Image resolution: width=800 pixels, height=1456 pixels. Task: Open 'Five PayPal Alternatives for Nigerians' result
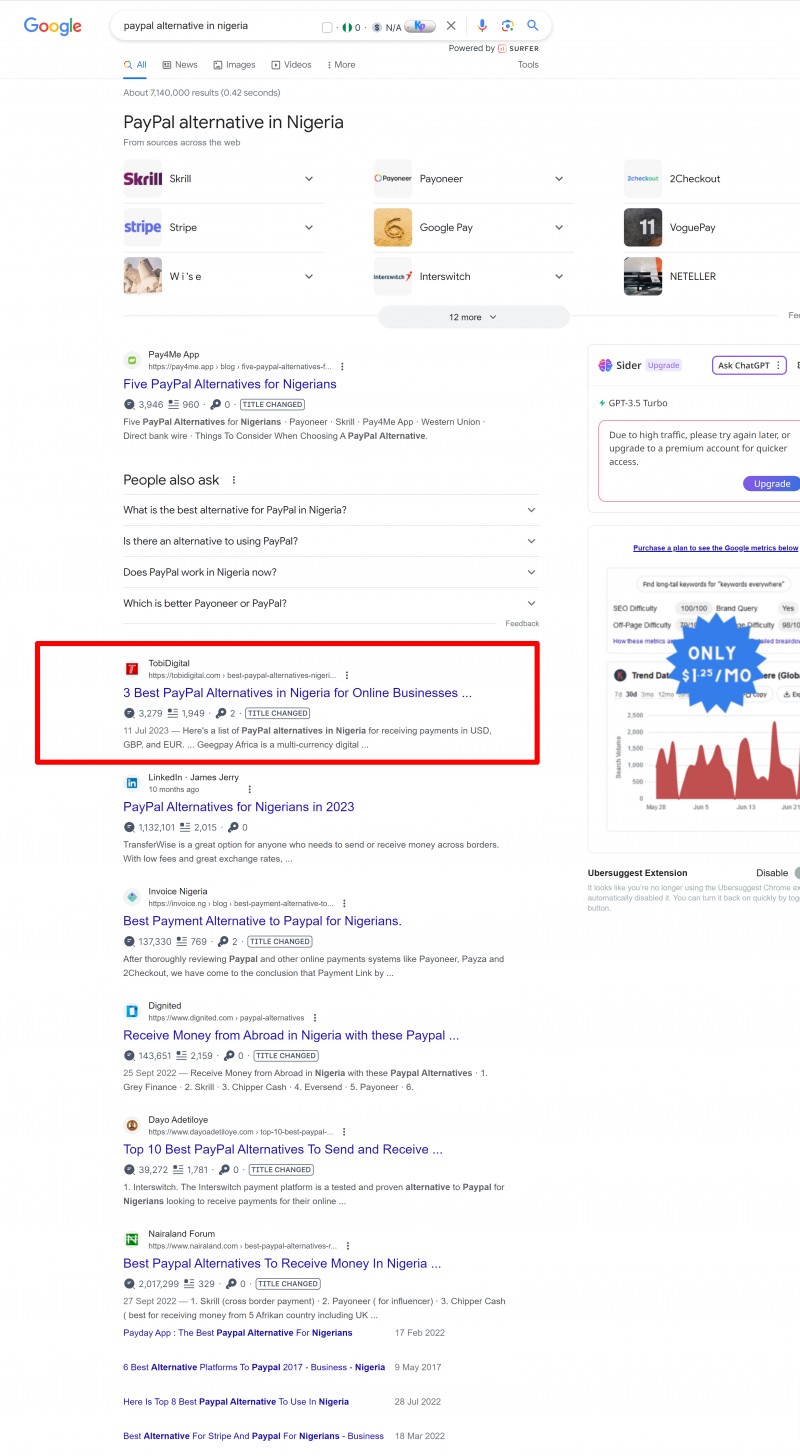(x=230, y=384)
